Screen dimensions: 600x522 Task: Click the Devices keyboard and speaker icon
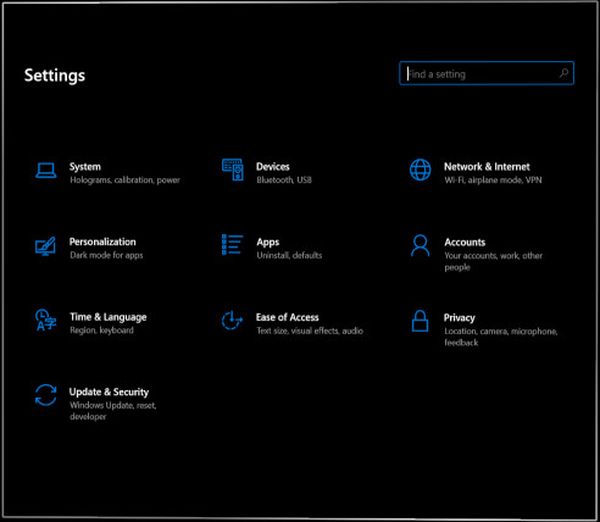click(233, 170)
